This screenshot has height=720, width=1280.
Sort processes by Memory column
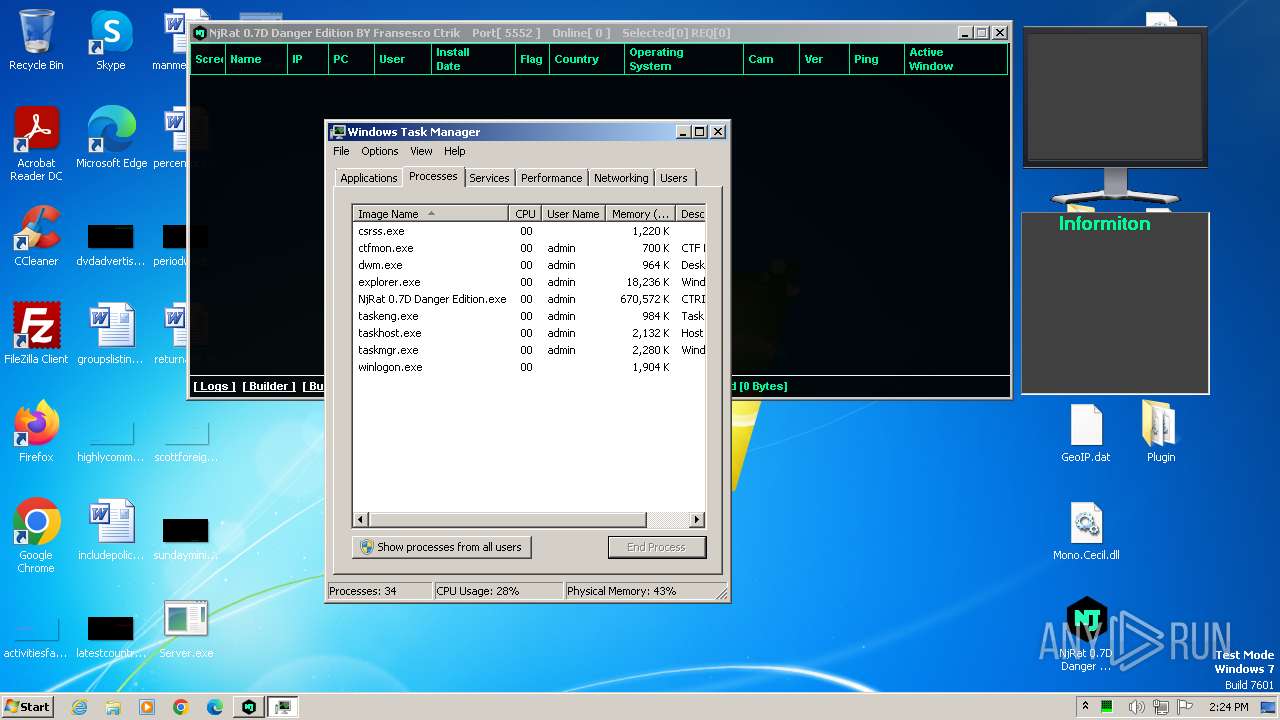[640, 213]
